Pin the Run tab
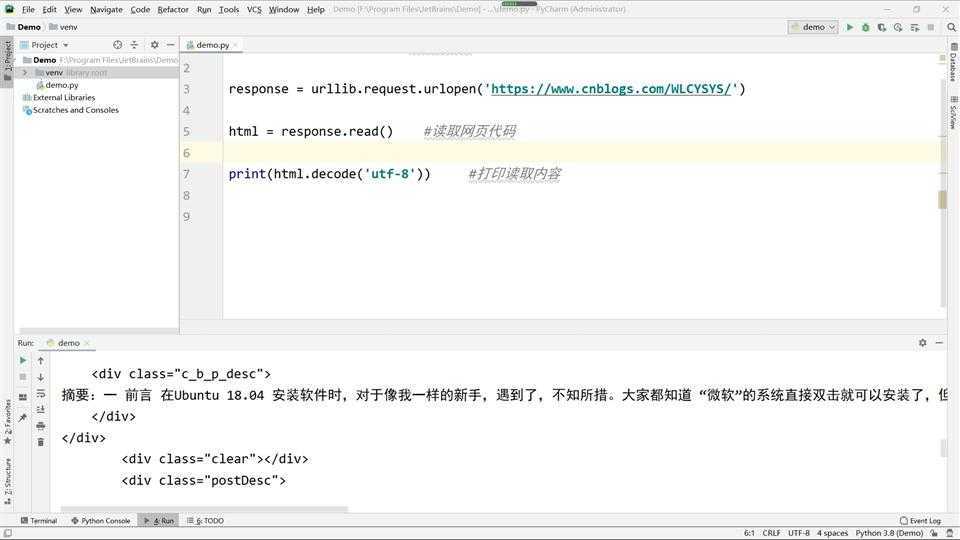This screenshot has width=960, height=540. (x=23, y=418)
